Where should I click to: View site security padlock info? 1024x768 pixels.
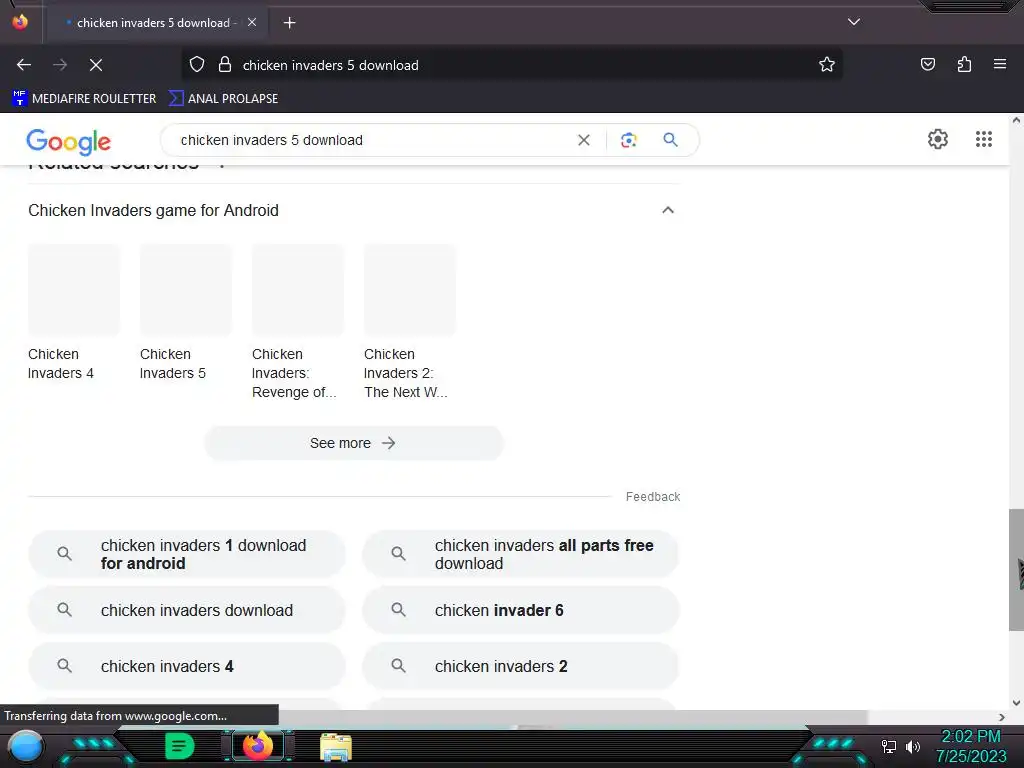(x=225, y=65)
